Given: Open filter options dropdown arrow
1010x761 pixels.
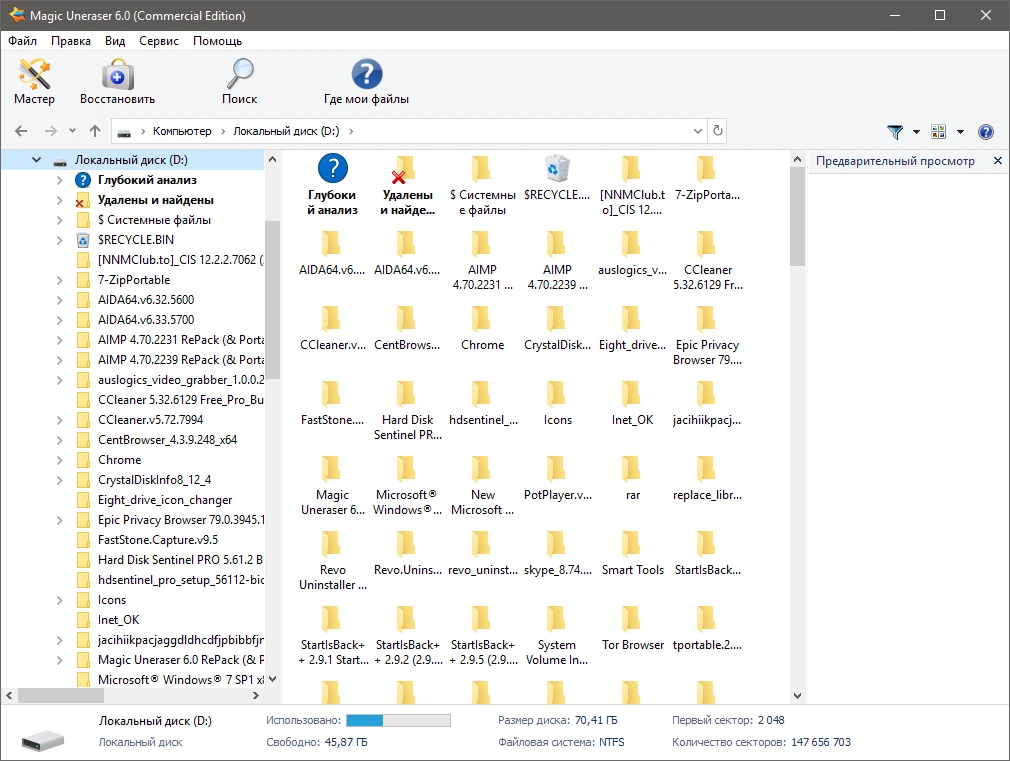Looking at the screenshot, I should (916, 132).
